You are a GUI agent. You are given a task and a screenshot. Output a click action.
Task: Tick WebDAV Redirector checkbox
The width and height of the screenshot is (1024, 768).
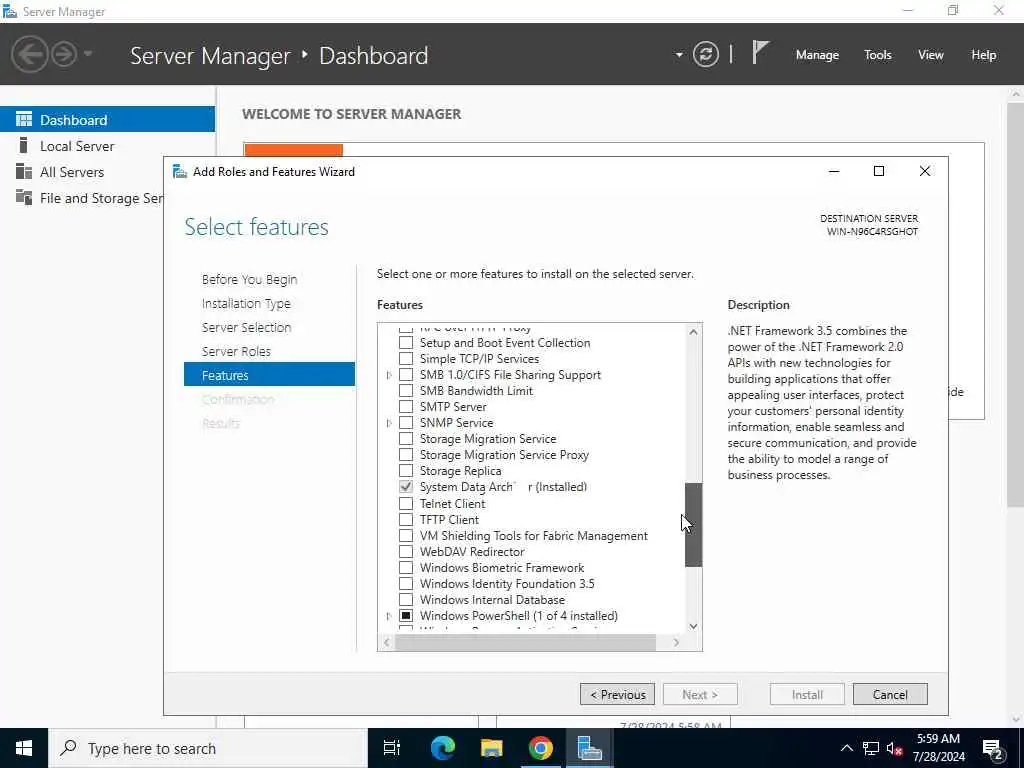pyautogui.click(x=406, y=552)
